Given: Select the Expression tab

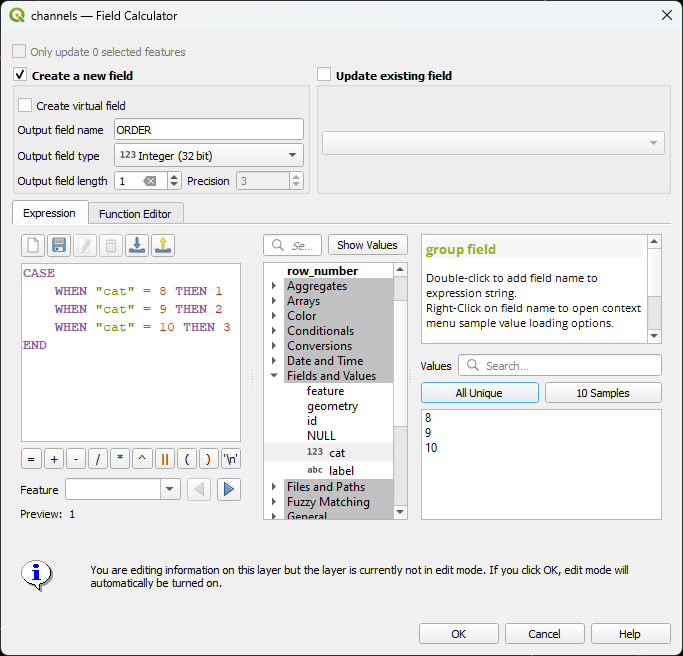Looking at the screenshot, I should click(x=49, y=213).
